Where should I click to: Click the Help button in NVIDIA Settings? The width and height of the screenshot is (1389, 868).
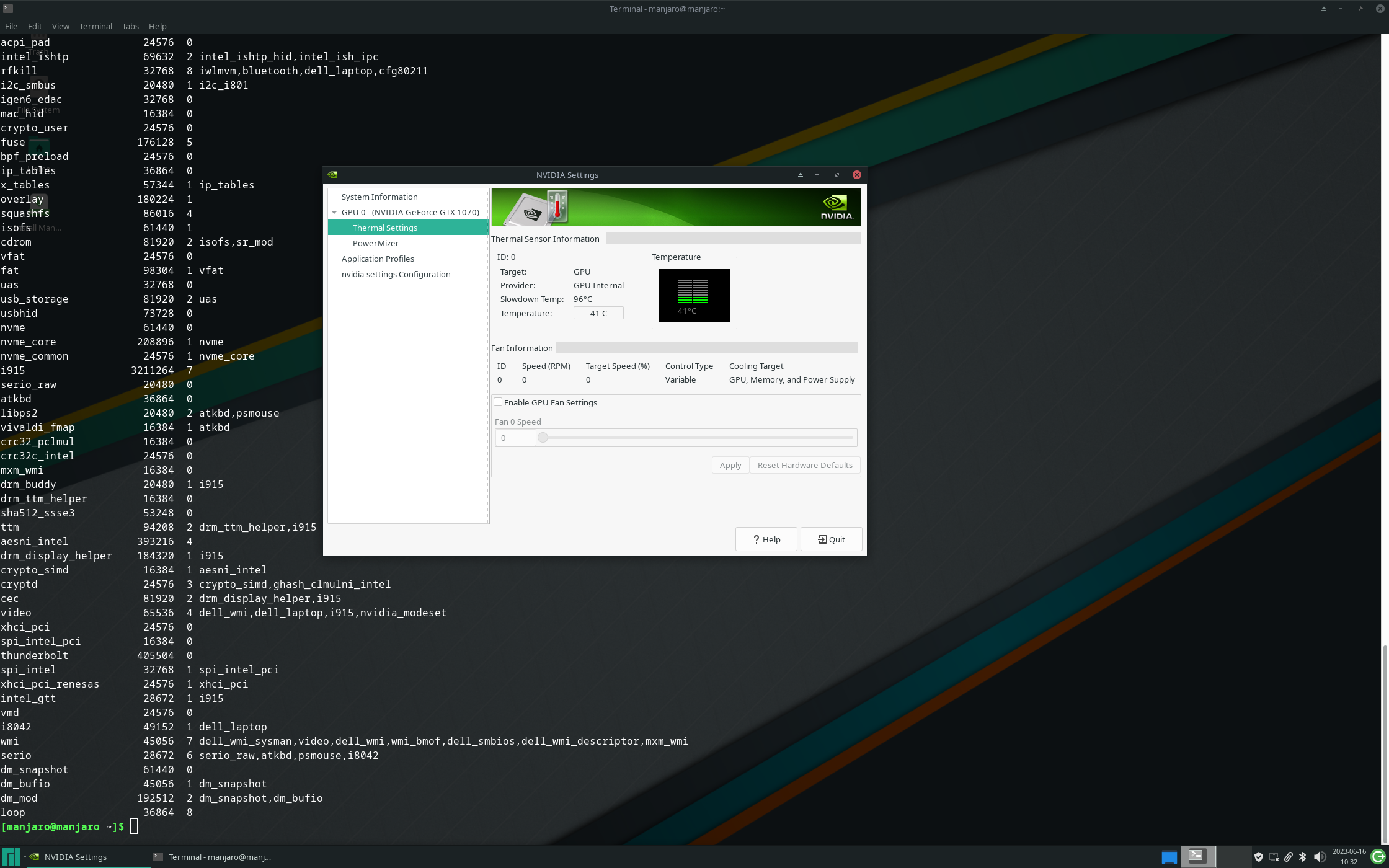(766, 539)
